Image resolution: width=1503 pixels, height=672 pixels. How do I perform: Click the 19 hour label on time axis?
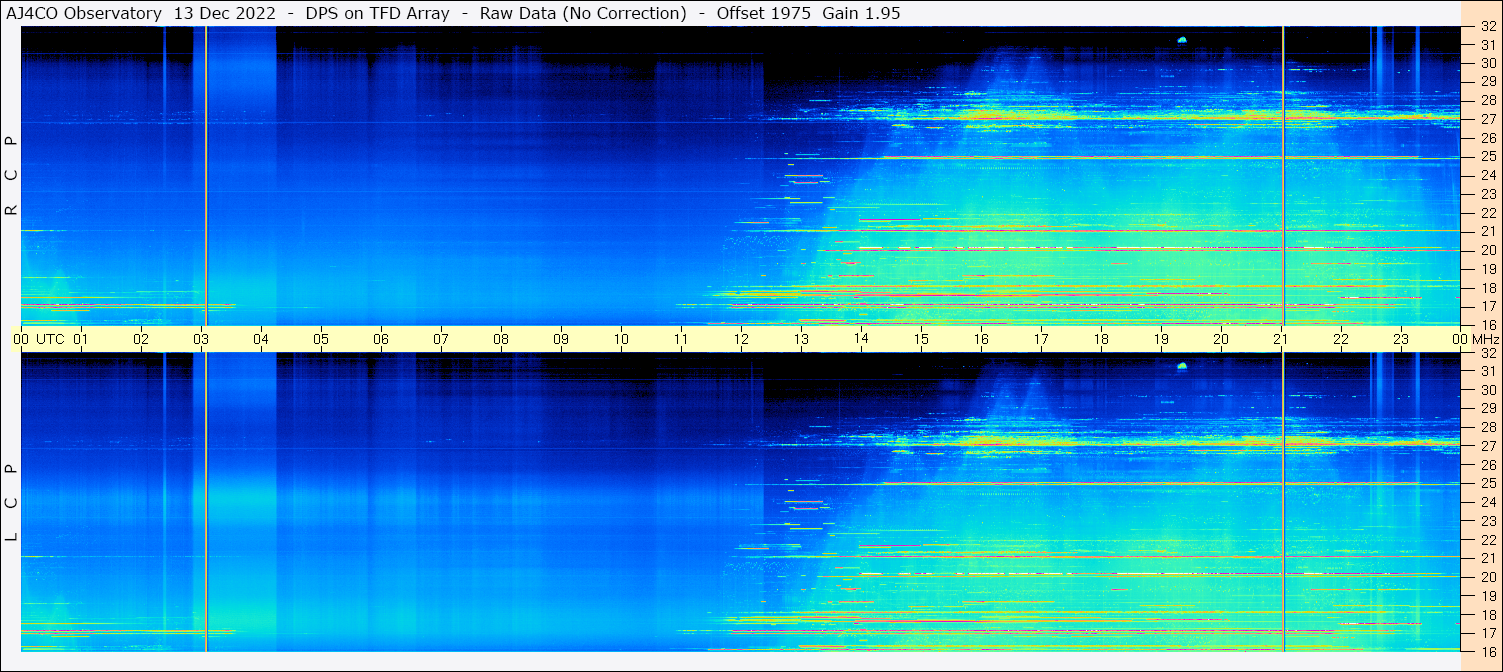click(x=1161, y=339)
